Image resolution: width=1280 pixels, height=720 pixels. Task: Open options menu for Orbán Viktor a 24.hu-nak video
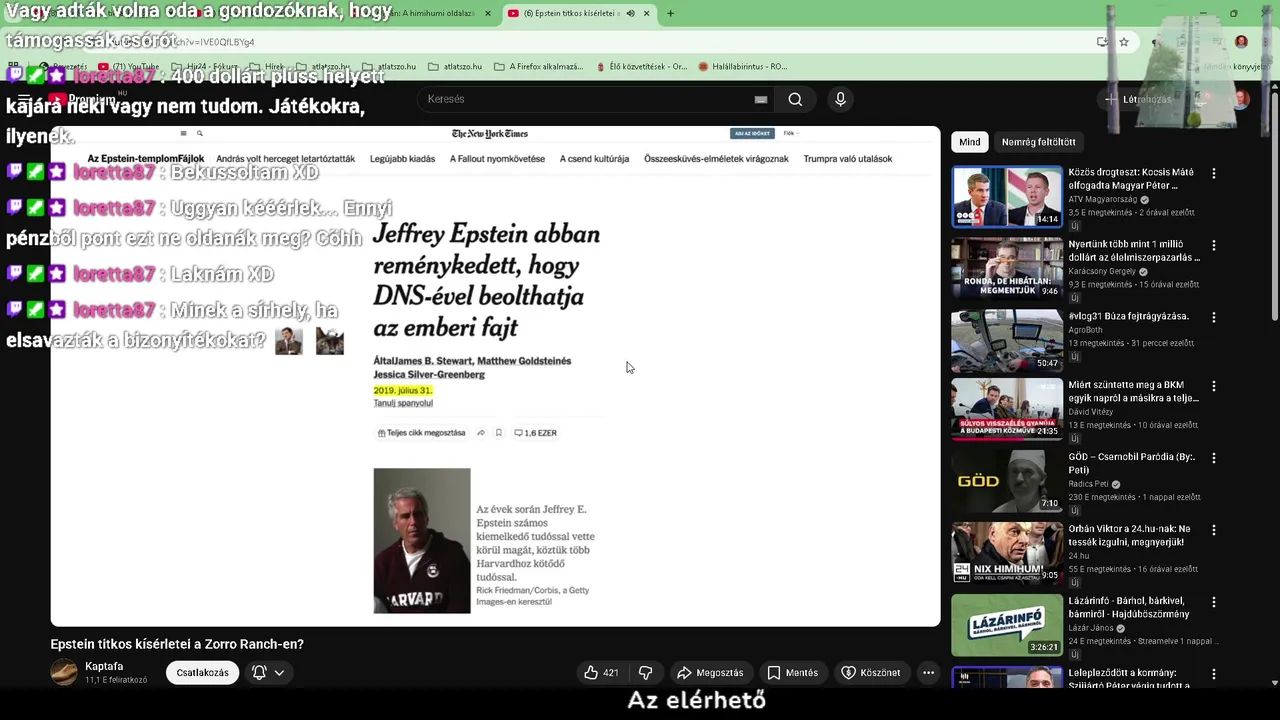coord(1214,530)
